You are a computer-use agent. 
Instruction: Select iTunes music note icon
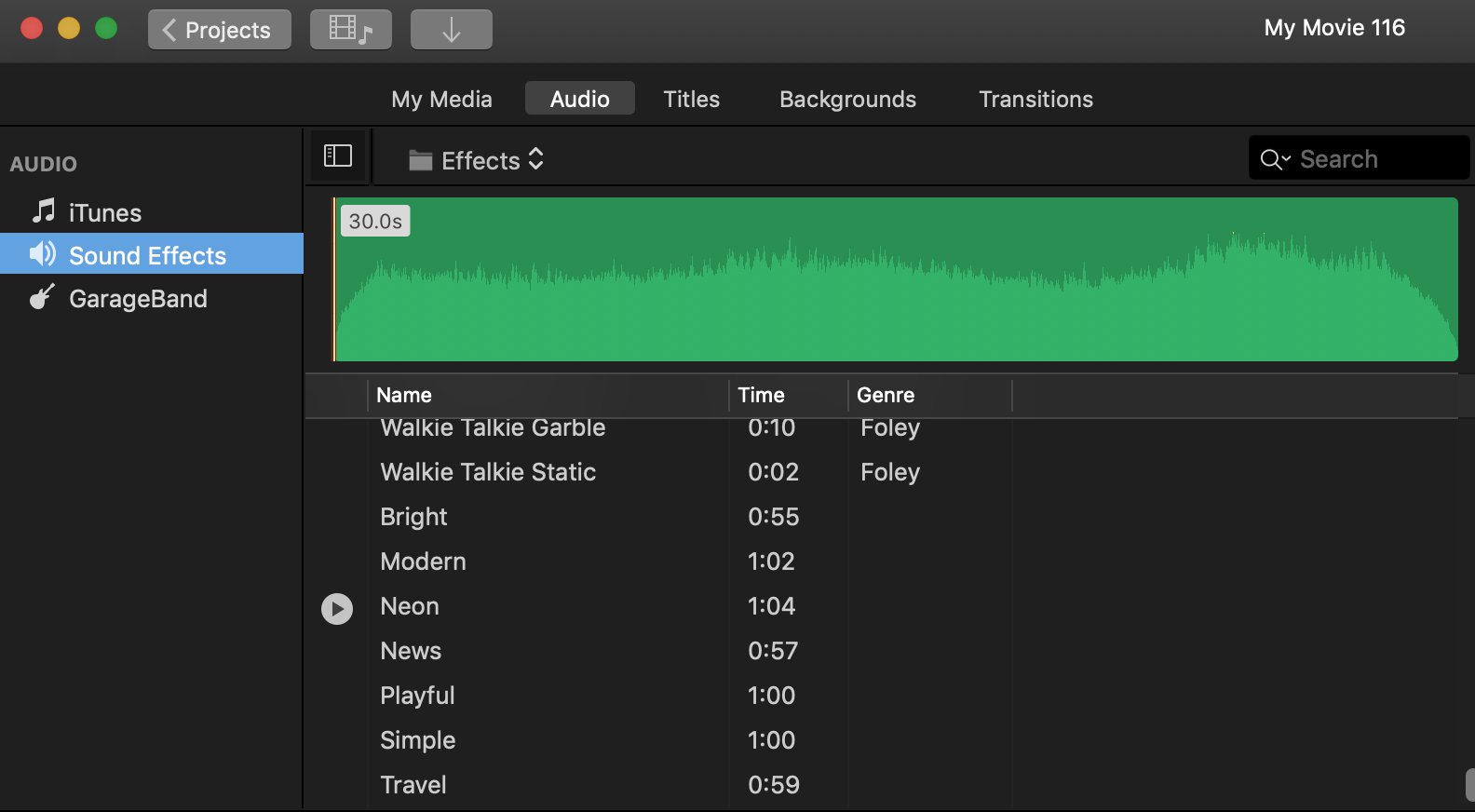pos(43,211)
